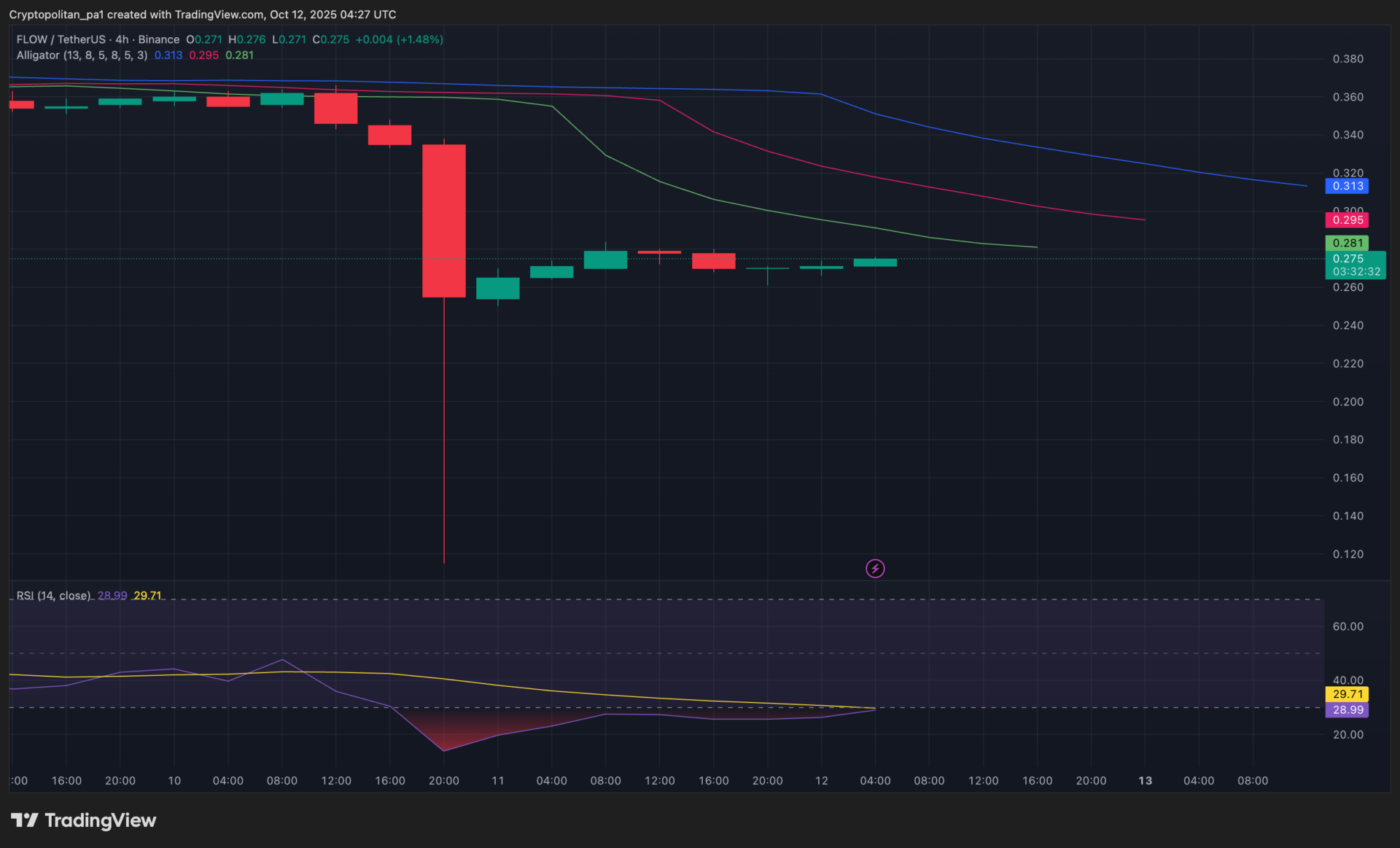Image resolution: width=1400 pixels, height=848 pixels.
Task: Click the date 13 on time axis
Action: [x=1145, y=780]
